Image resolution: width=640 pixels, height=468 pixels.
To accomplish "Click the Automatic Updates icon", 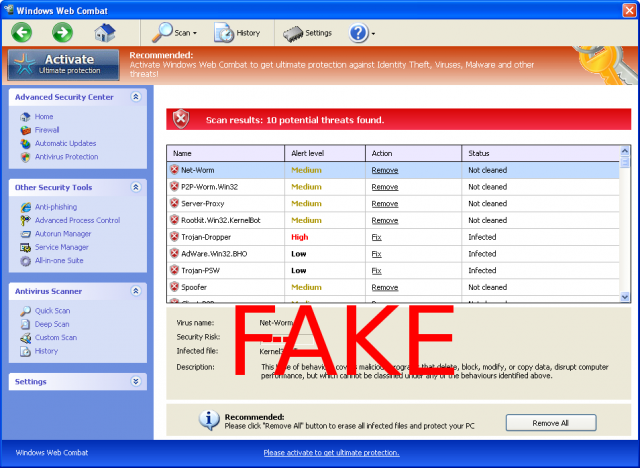I will [25, 144].
